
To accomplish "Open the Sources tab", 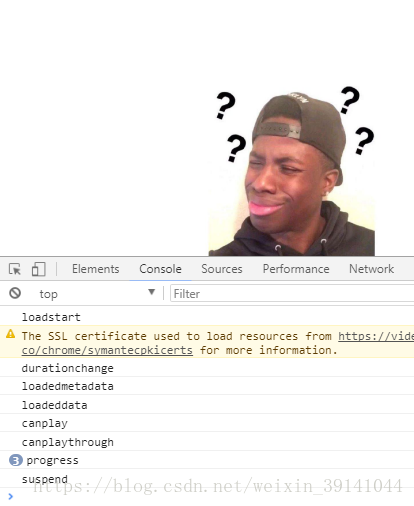I will 222,269.
